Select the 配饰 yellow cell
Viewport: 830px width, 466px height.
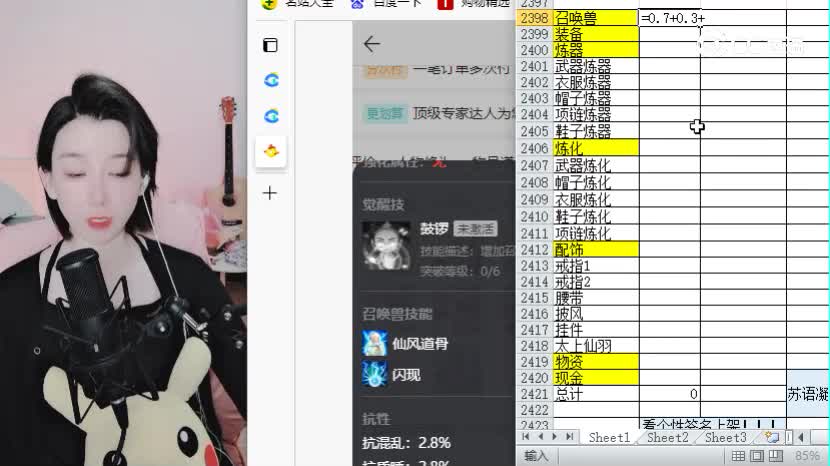pyautogui.click(x=596, y=249)
